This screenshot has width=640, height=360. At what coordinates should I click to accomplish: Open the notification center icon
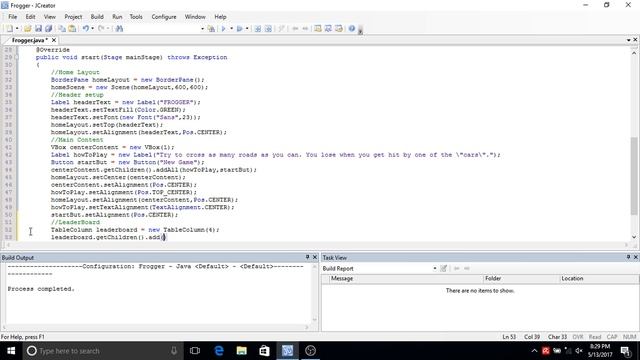click(x=625, y=351)
